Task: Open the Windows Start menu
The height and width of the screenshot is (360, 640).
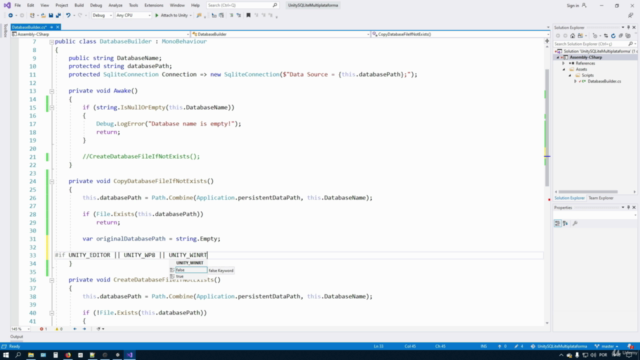Action: (x=6, y=355)
